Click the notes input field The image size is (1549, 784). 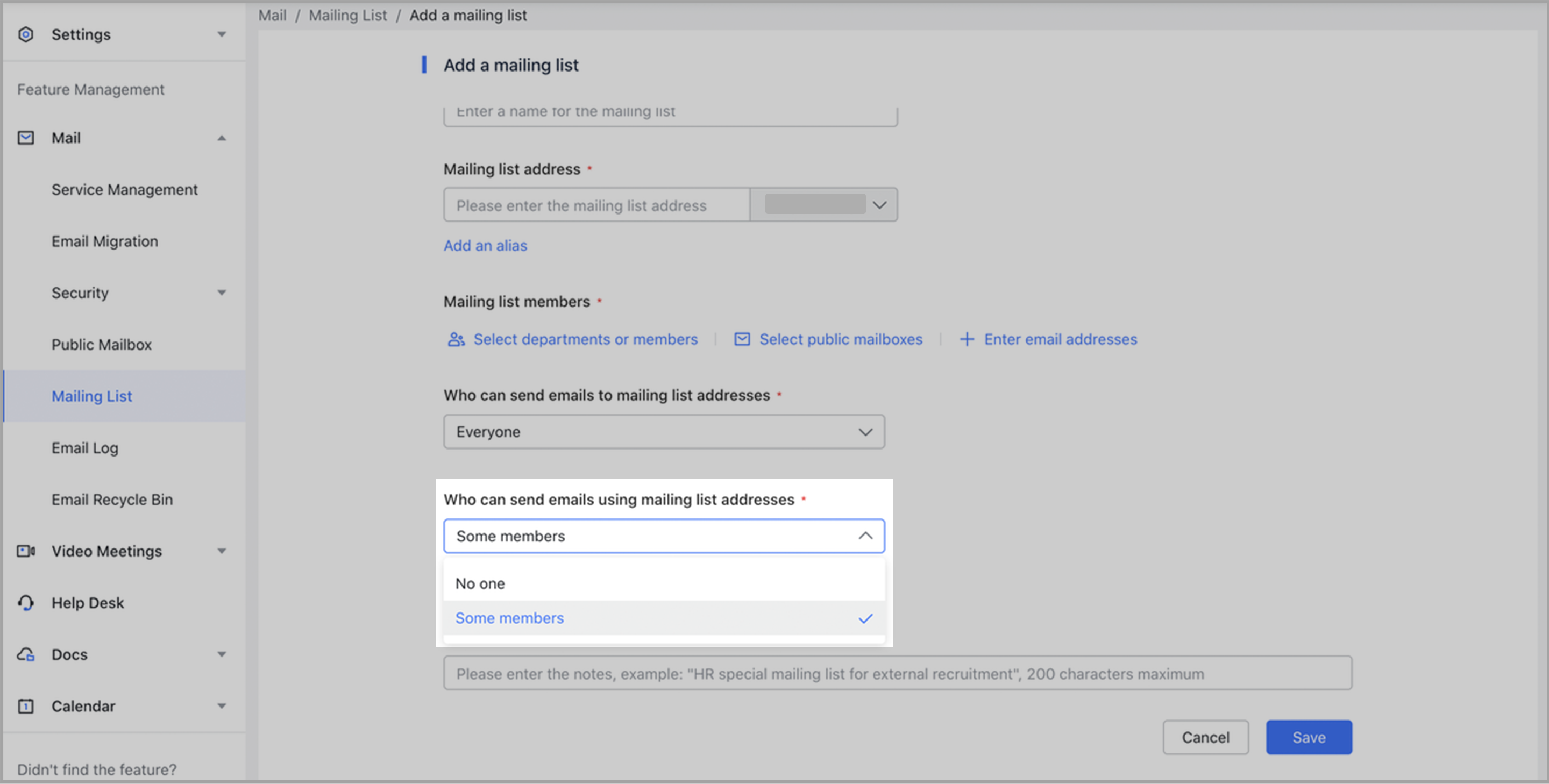coord(898,673)
